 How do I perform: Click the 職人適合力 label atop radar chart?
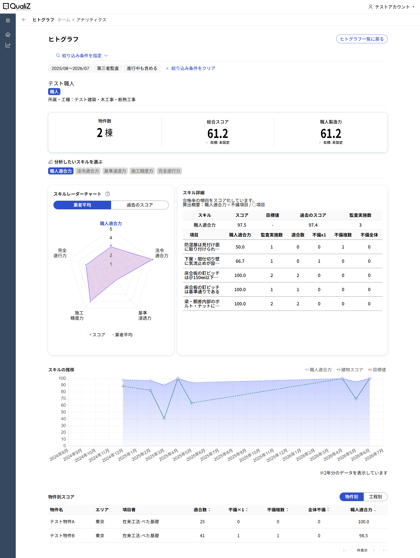111,223
